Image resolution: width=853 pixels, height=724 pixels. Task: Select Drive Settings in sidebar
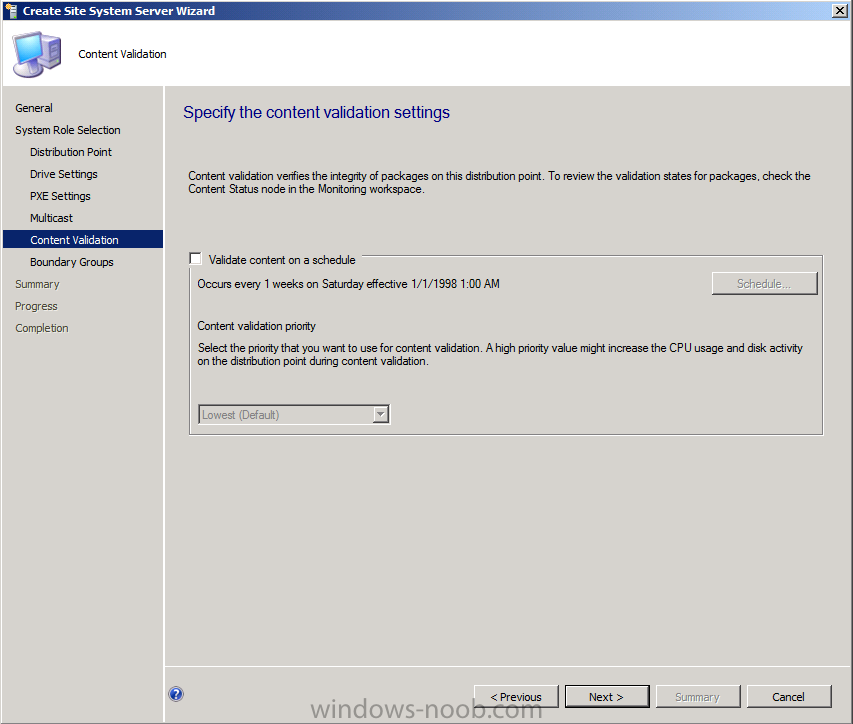point(64,174)
